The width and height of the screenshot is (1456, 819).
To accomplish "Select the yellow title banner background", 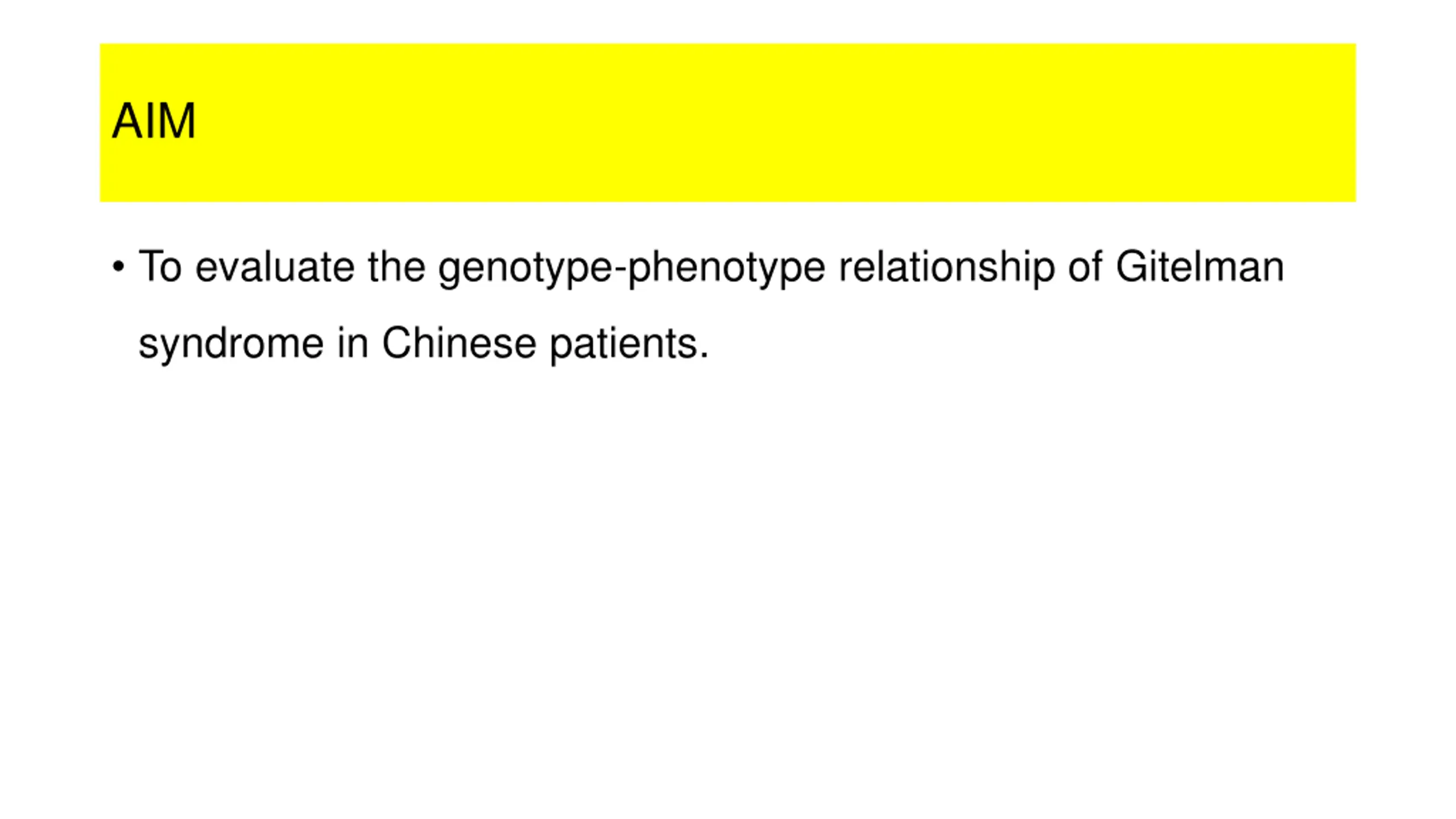I will click(x=727, y=122).
